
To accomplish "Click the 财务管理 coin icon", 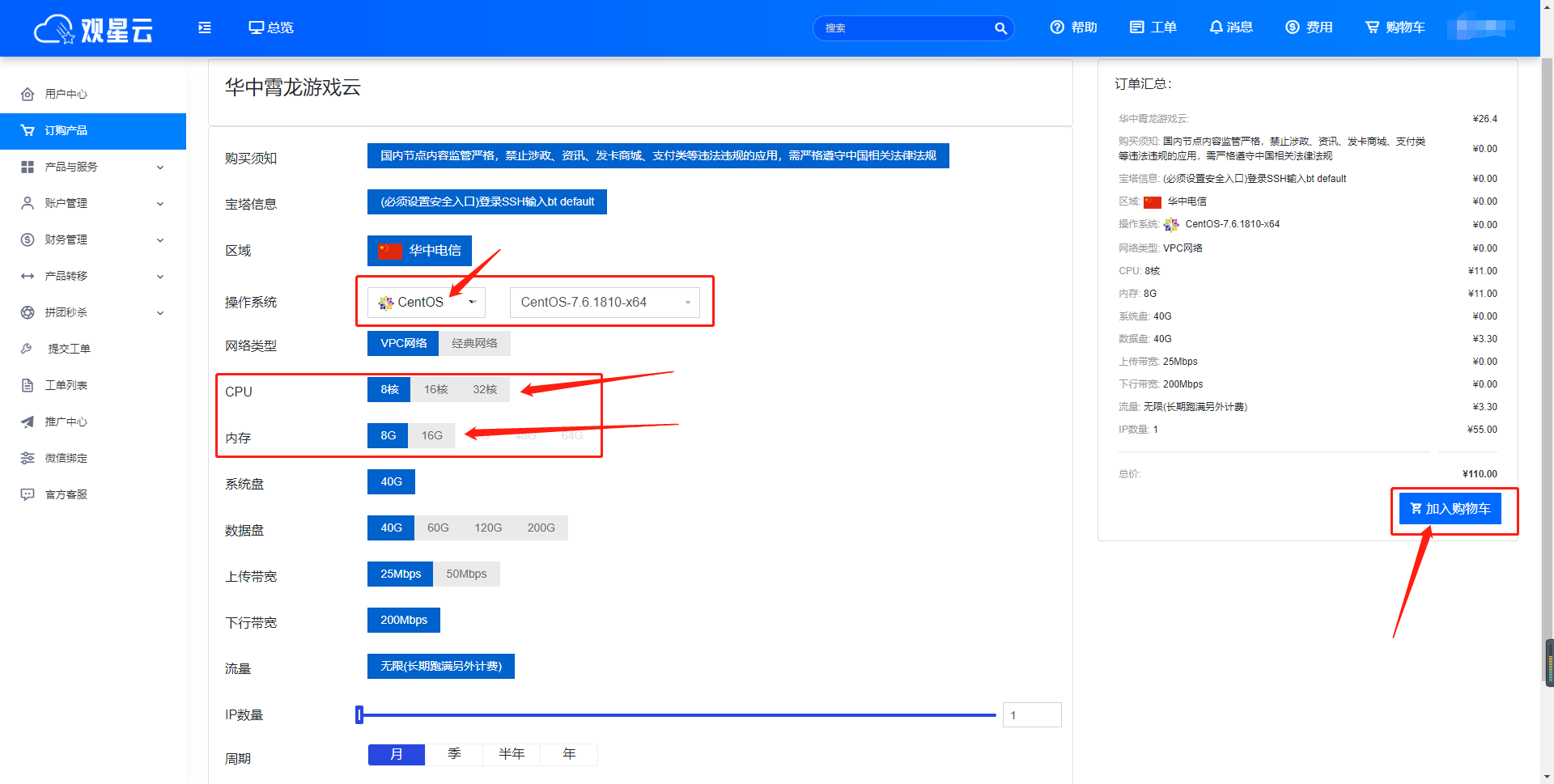I will coord(28,239).
